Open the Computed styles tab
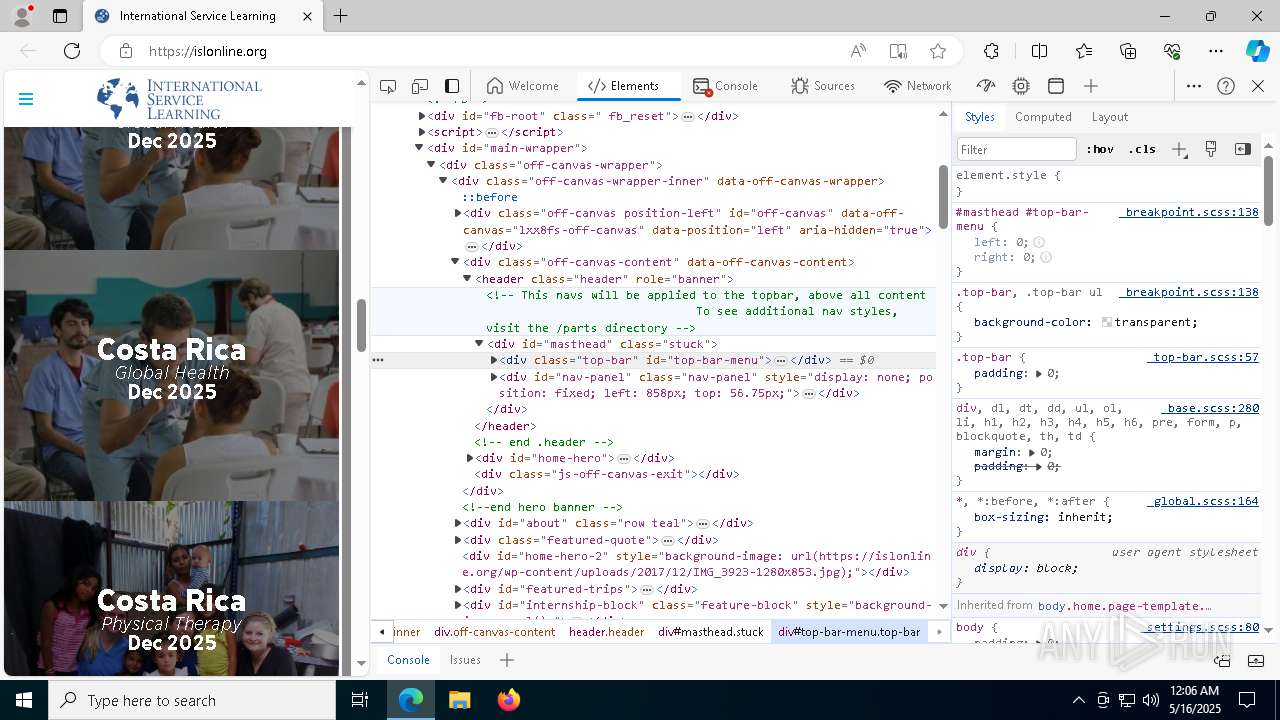This screenshot has height=720, width=1280. pyautogui.click(x=1043, y=117)
